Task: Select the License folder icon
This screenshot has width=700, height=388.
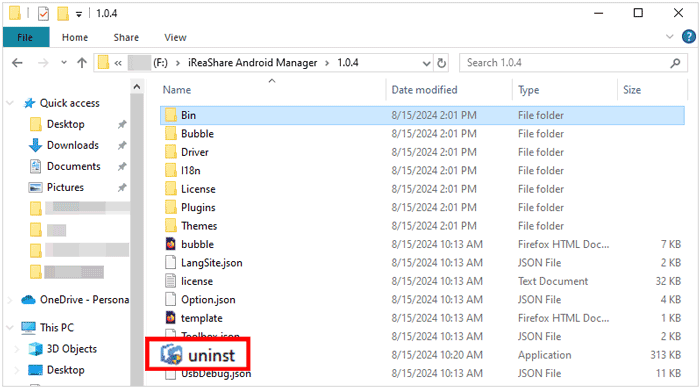Action: point(171,189)
